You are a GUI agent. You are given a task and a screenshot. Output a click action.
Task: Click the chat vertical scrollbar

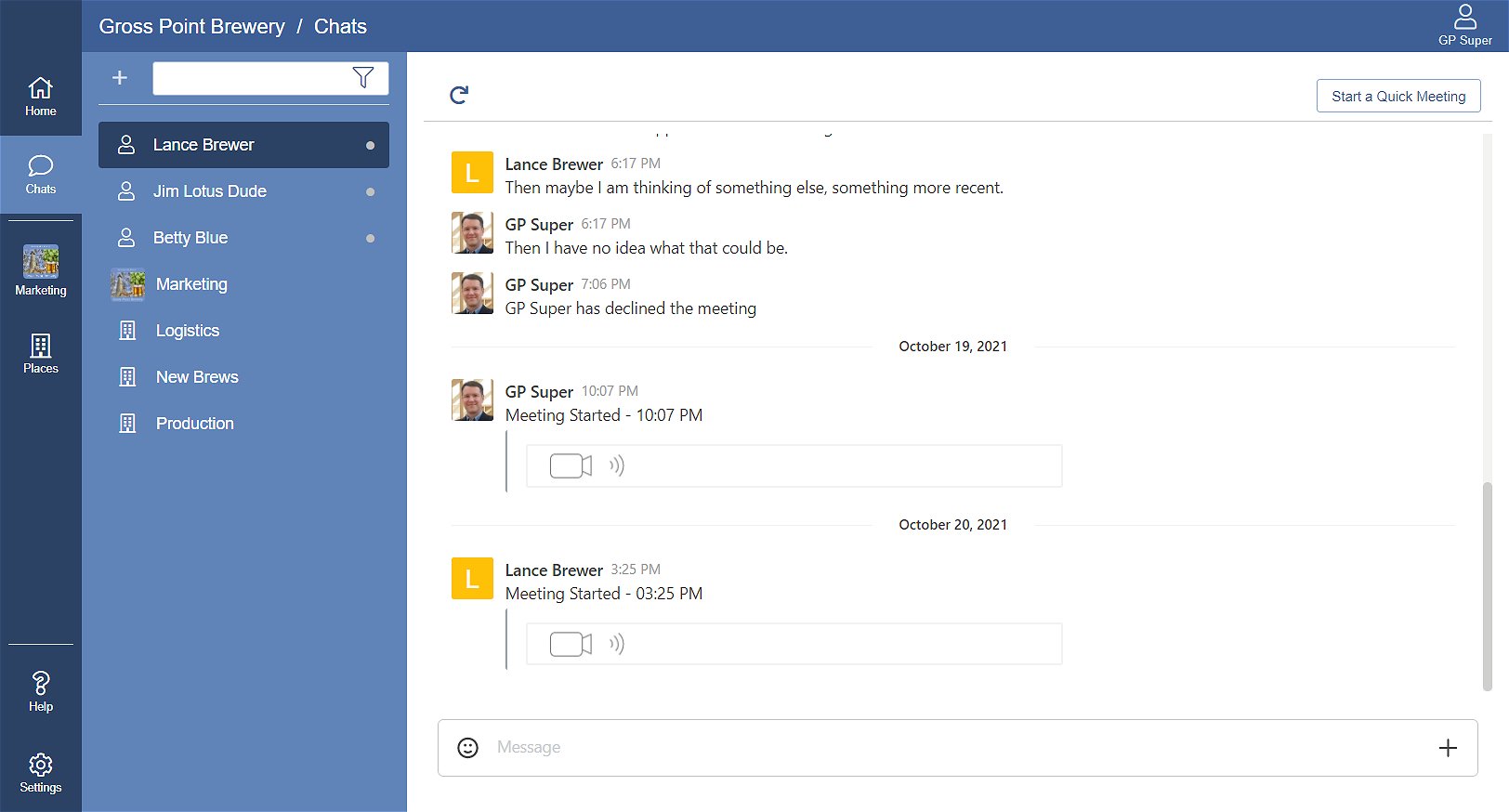click(1488, 585)
